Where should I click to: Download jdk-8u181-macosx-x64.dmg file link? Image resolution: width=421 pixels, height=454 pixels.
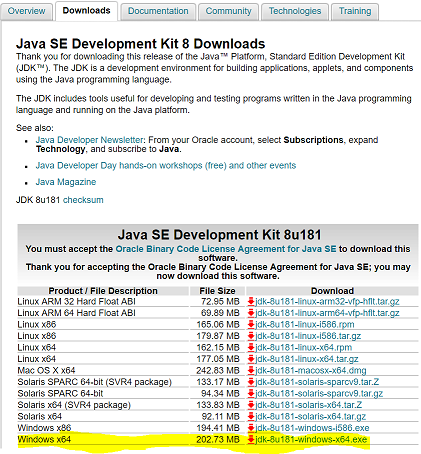pos(311,371)
